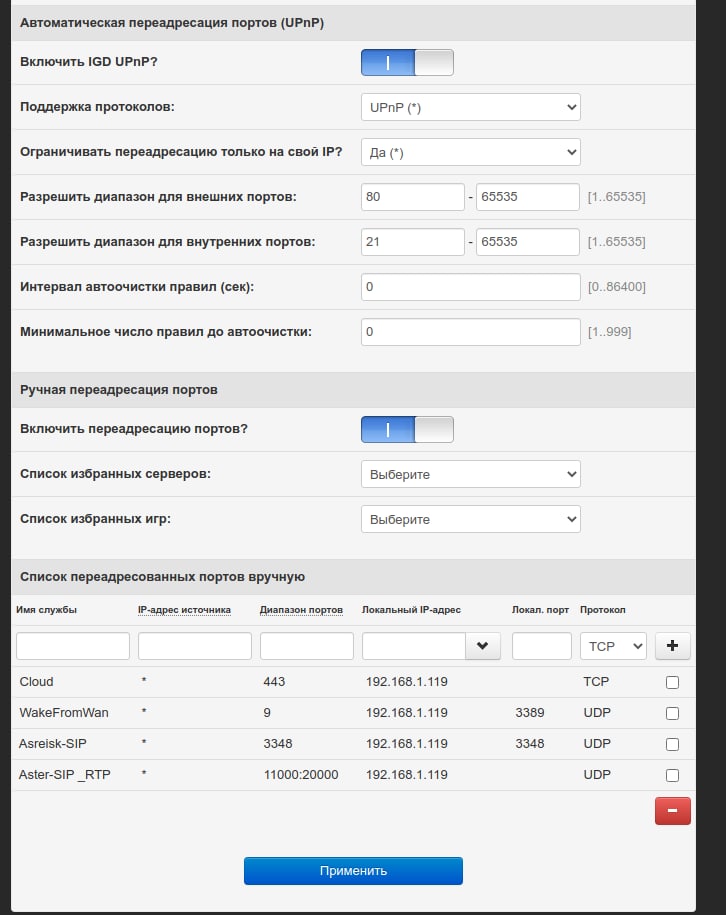
Task: Focus external port range start field 80
Action: (x=413, y=197)
